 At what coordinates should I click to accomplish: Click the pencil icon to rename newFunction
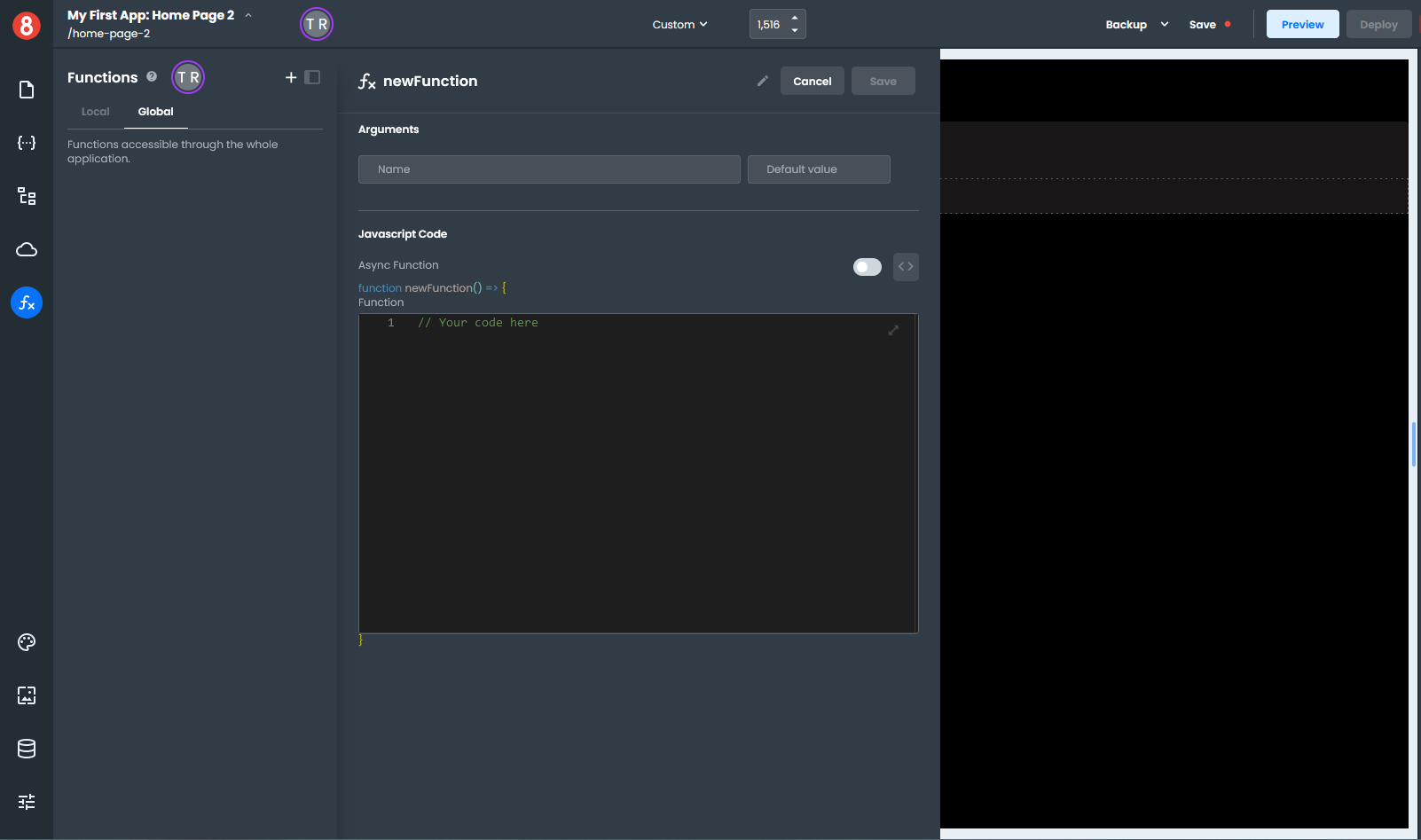click(762, 81)
